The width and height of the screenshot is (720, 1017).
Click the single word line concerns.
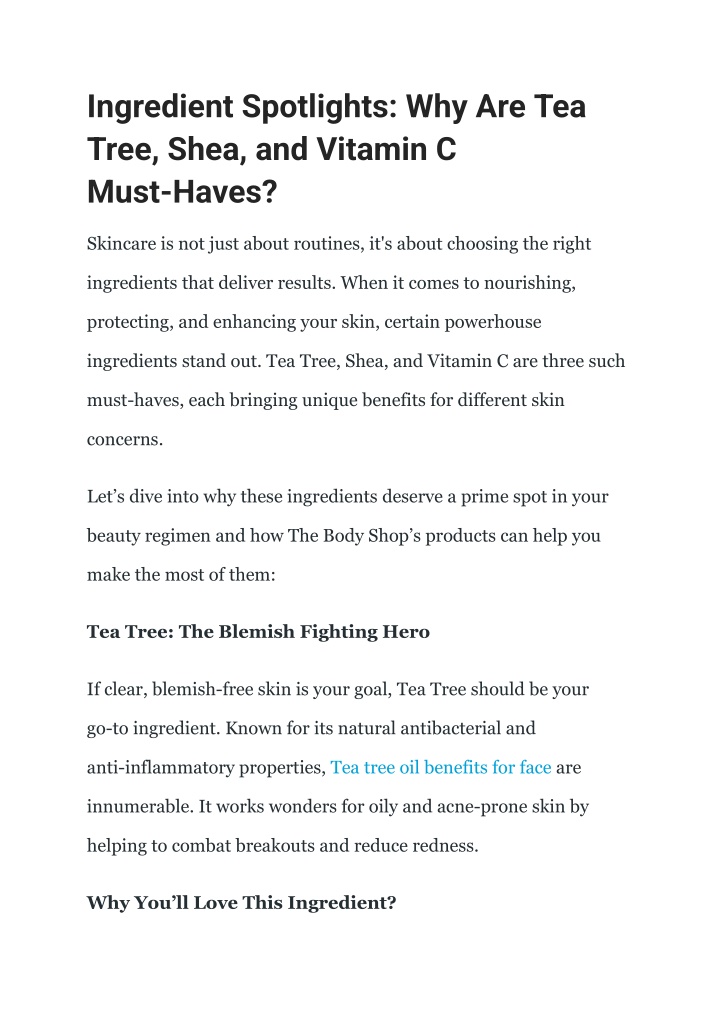(125, 440)
